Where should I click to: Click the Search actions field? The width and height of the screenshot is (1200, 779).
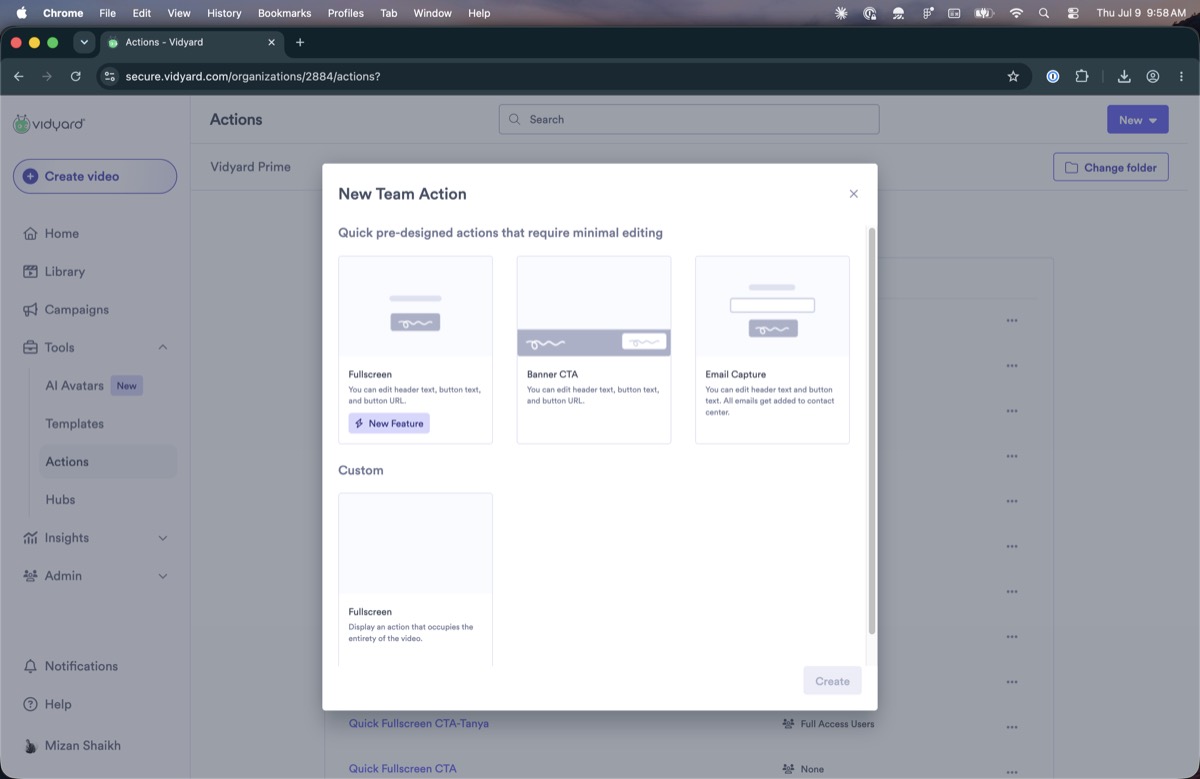689,119
